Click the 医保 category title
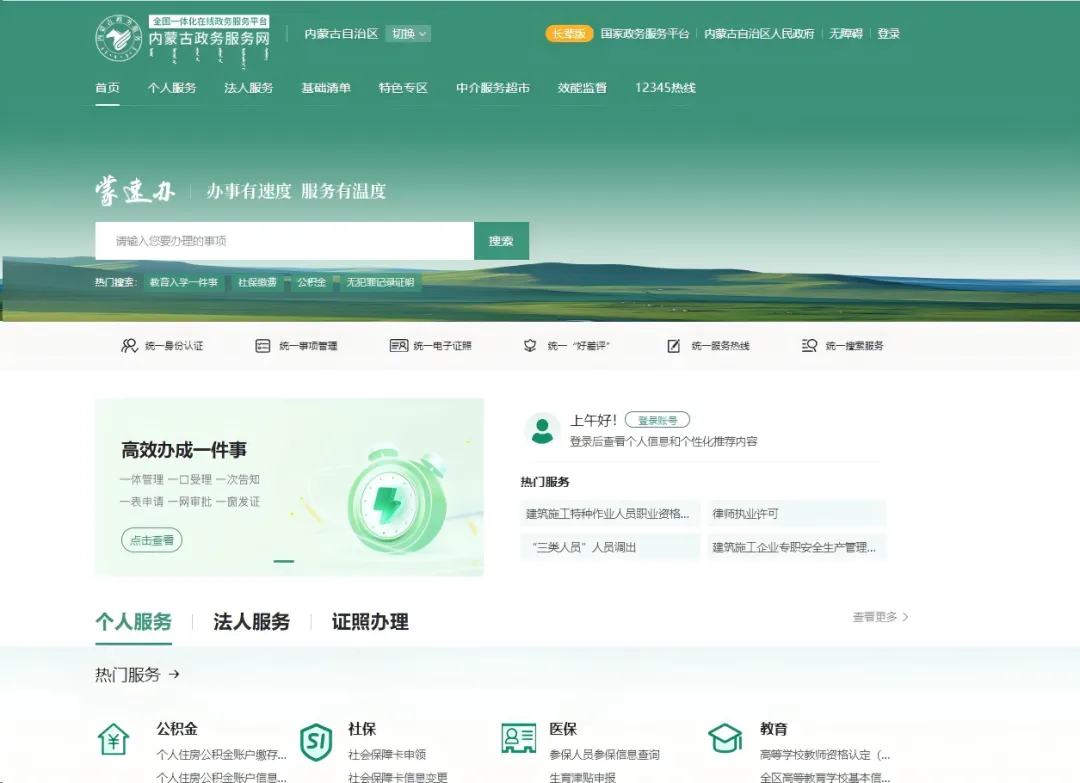Viewport: 1080px width, 783px height. [563, 729]
